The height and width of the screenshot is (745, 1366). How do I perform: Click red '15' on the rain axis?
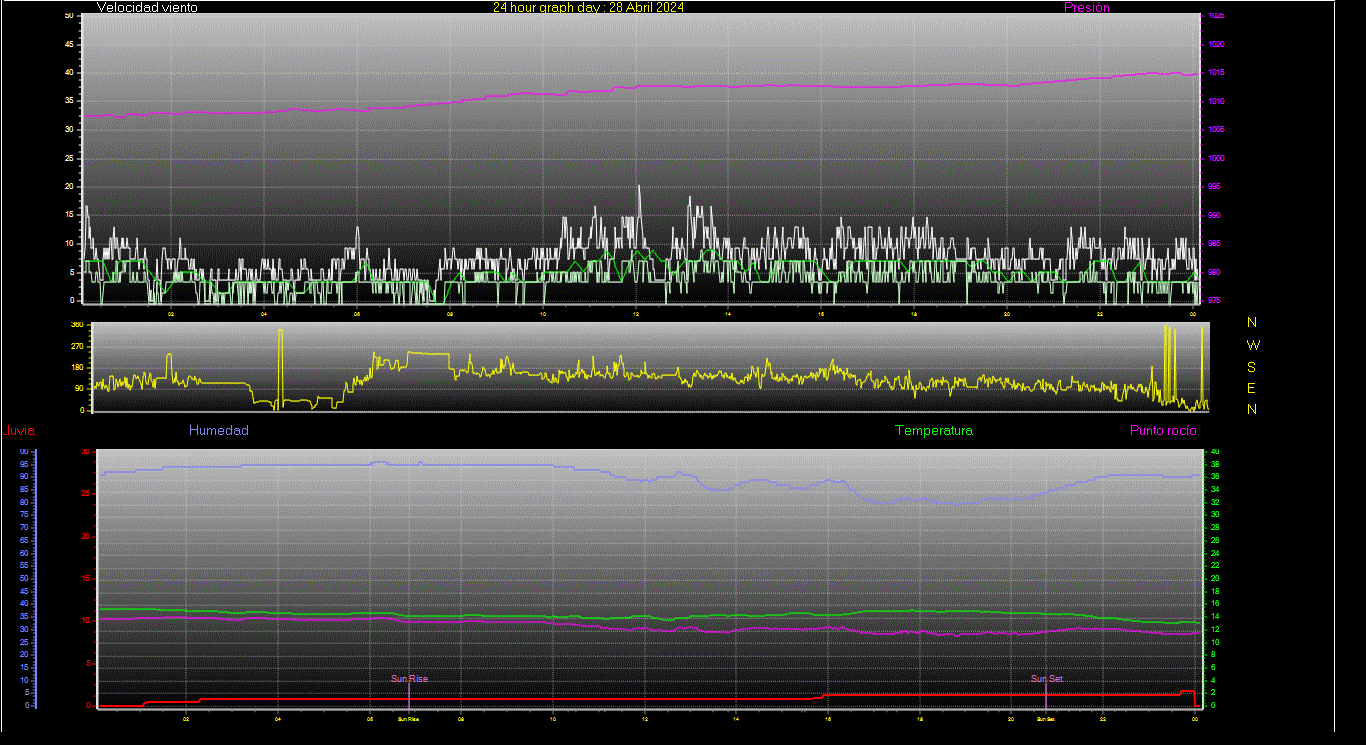click(x=86, y=579)
